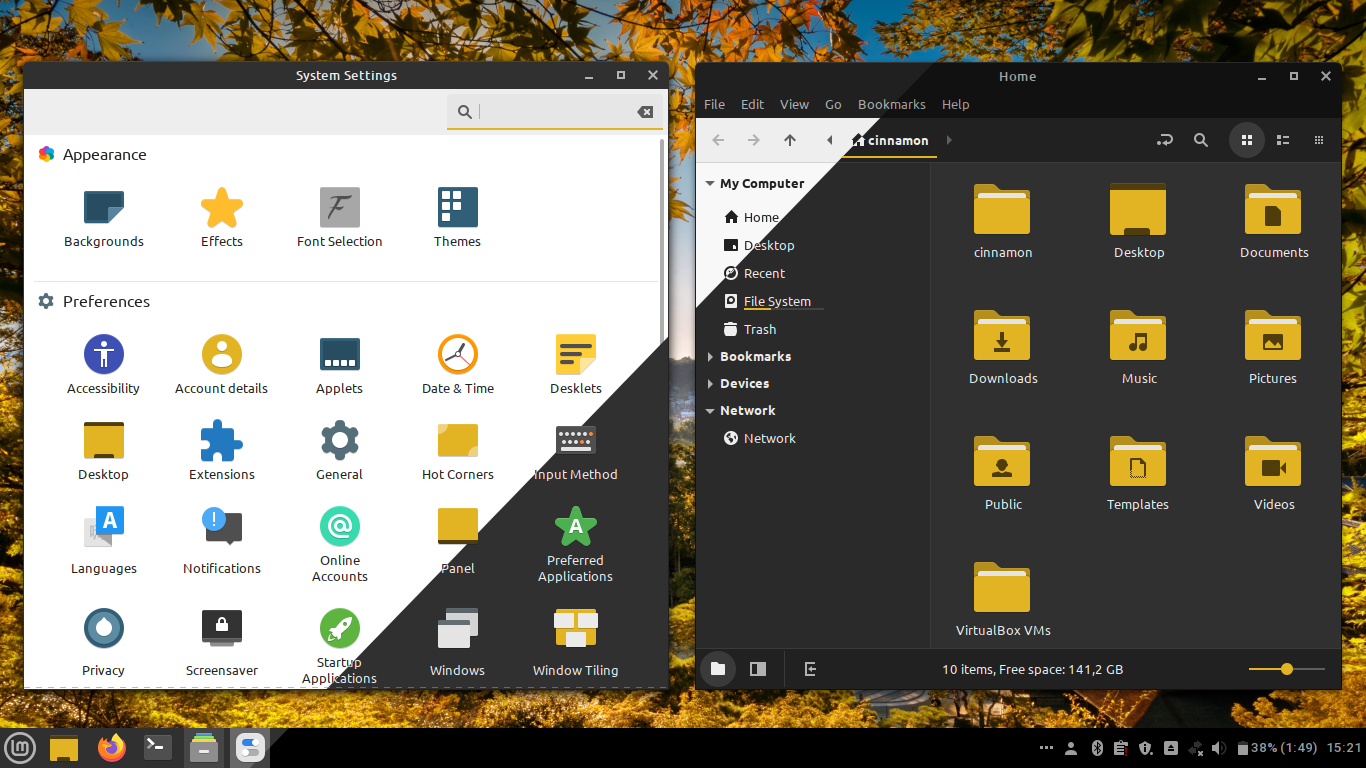Open Window Tiling settings
This screenshot has height=768, width=1366.
pos(576,643)
